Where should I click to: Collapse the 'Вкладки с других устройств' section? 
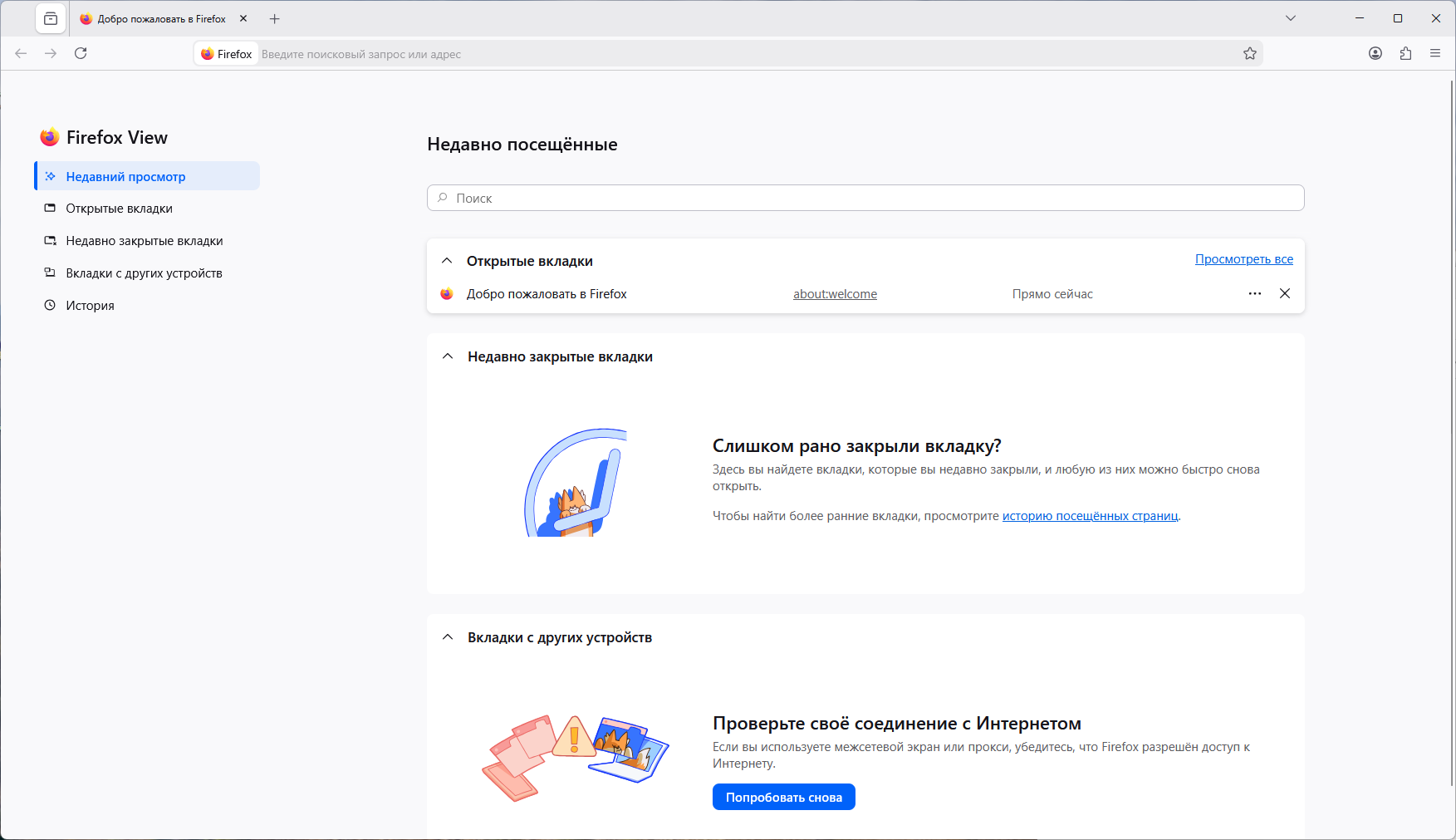pos(448,637)
